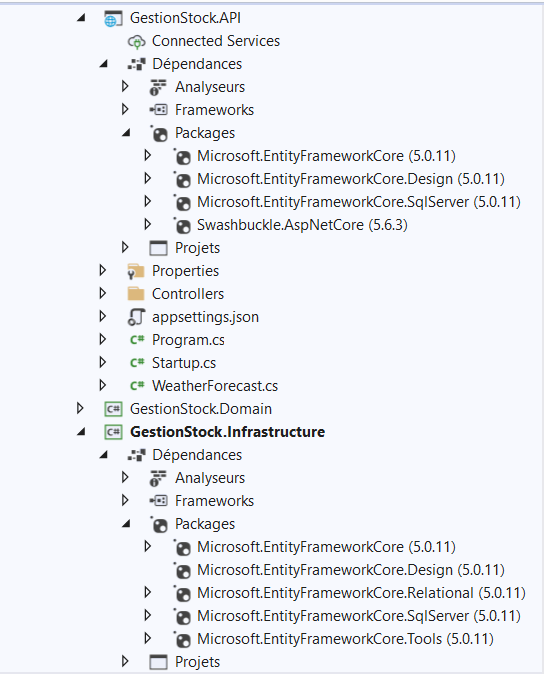The height and width of the screenshot is (674, 544).
Task: Expand Microsoft.EntityFrameworkCore.Tools package node
Action: click(x=147, y=638)
